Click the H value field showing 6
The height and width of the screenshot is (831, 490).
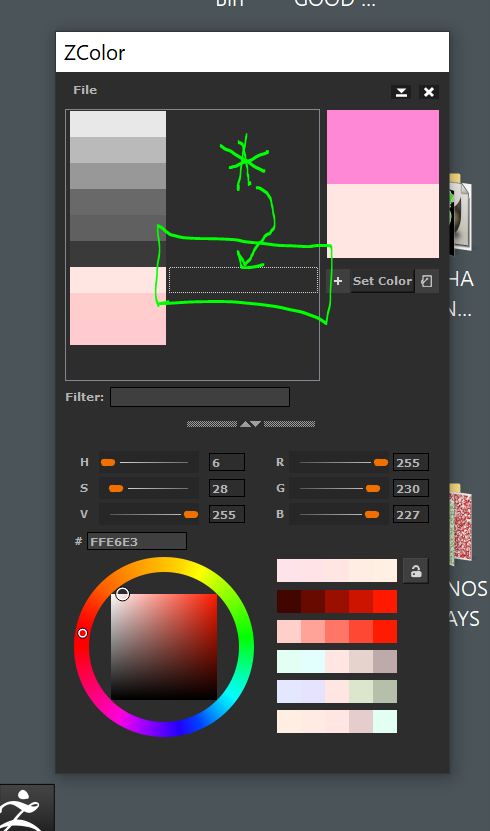click(x=227, y=462)
